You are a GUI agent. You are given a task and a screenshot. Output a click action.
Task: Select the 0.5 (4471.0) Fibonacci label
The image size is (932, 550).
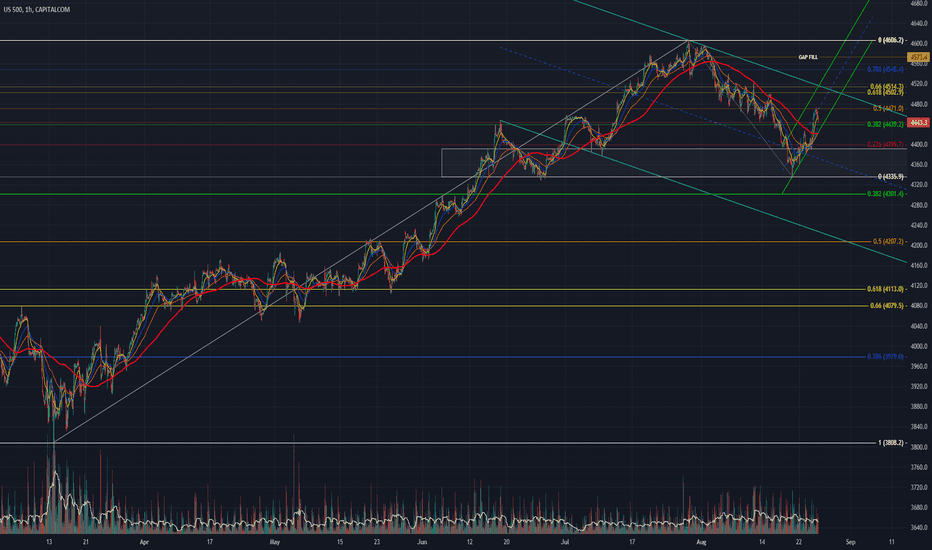pos(888,108)
